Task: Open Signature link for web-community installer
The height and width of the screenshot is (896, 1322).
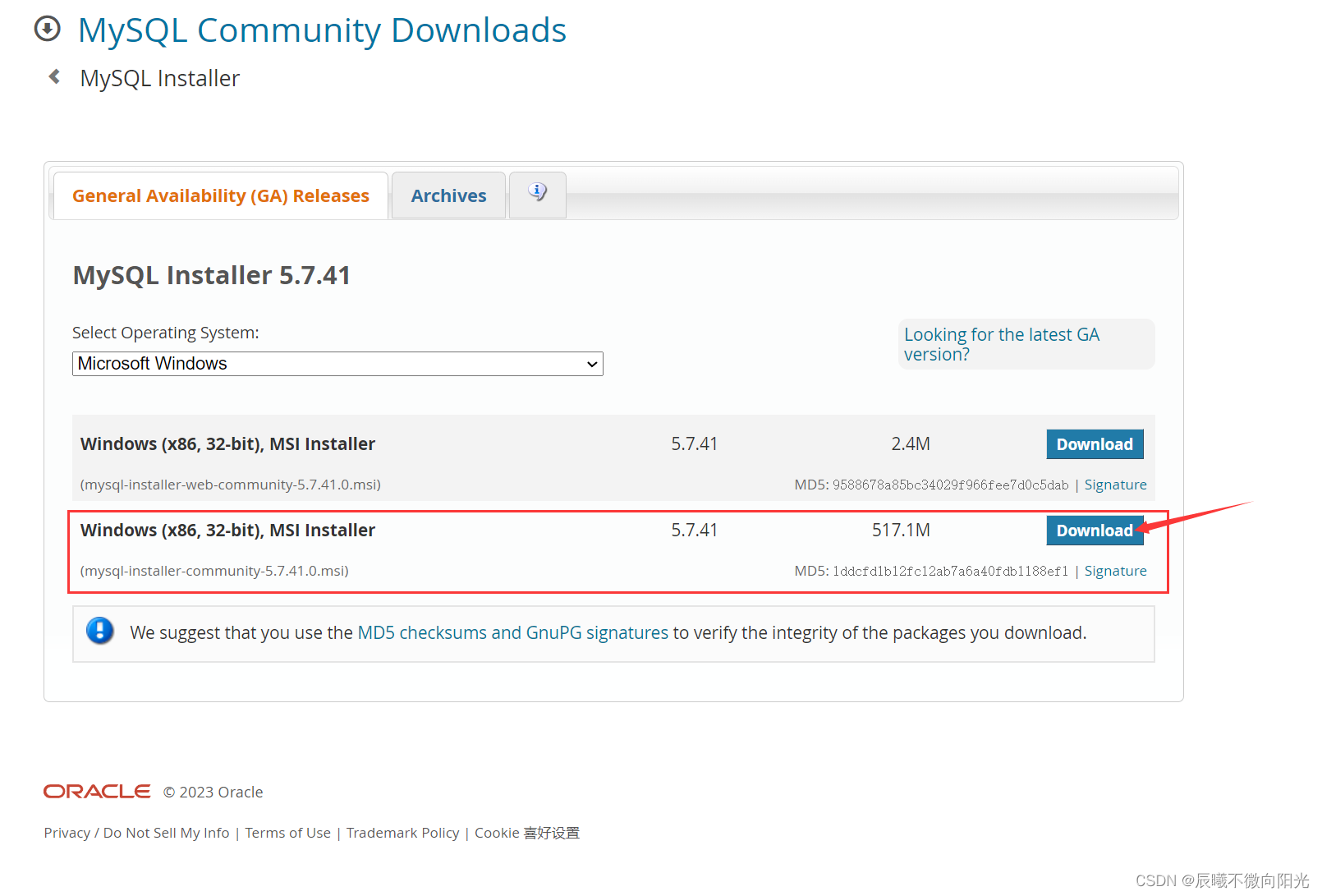Action: [x=1115, y=485]
